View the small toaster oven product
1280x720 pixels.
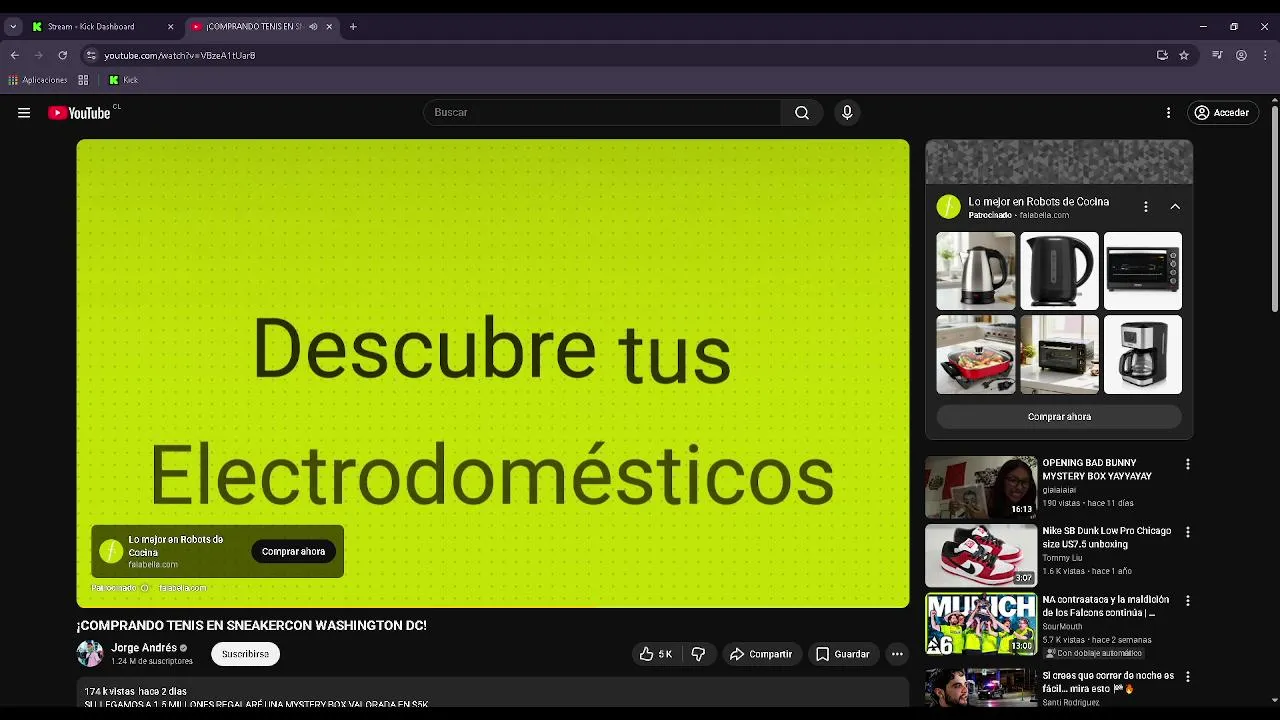pos(1059,355)
